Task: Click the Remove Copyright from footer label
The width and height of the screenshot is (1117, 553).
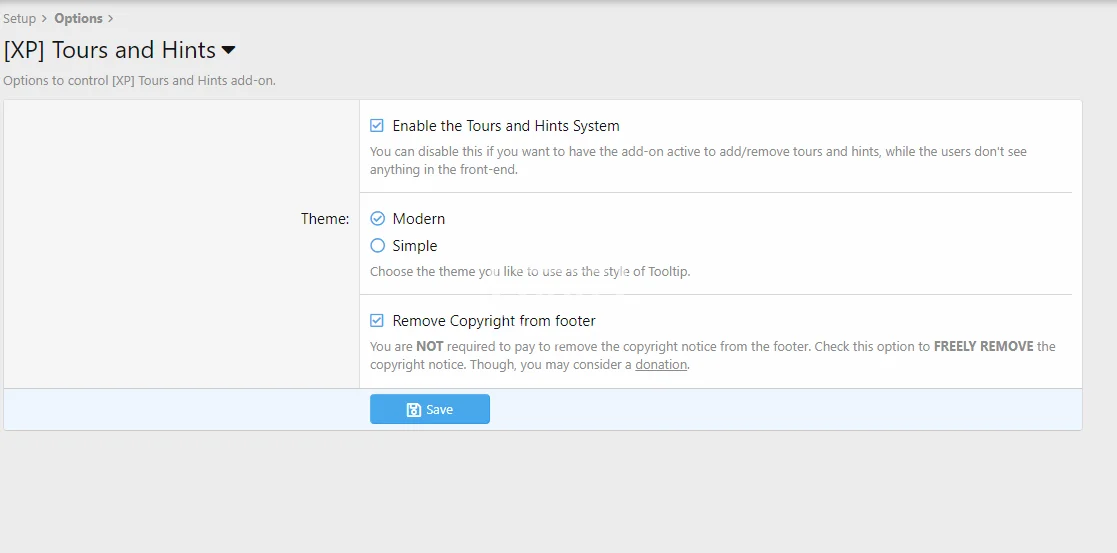Action: coord(493,321)
